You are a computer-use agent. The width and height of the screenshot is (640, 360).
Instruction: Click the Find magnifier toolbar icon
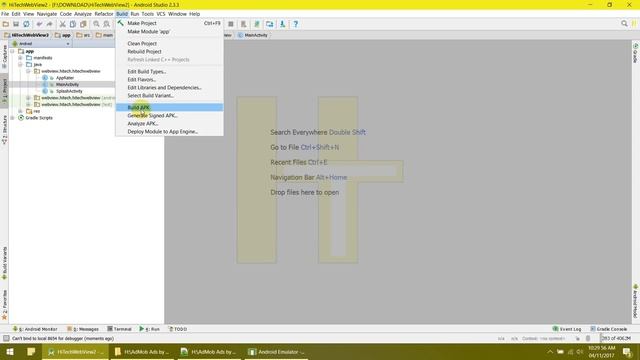tap(96, 24)
